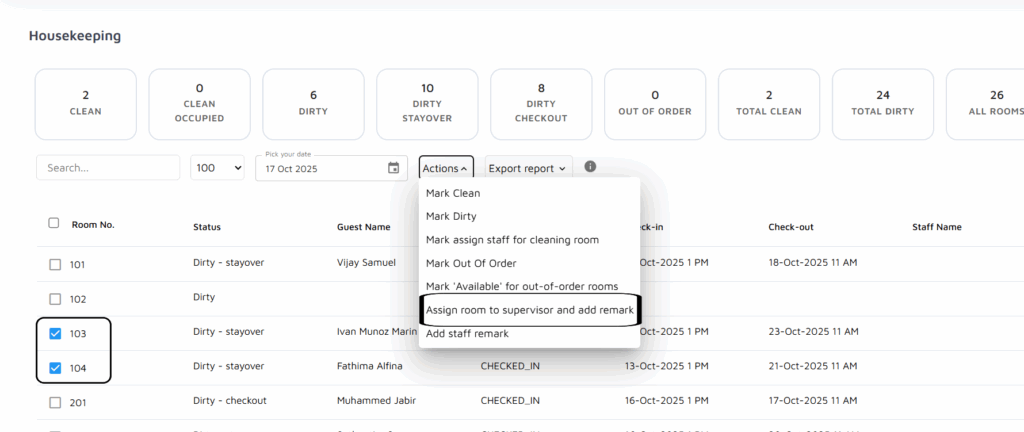The image size is (1024, 432).
Task: Click the calendar icon in date picker
Action: [x=393, y=168]
